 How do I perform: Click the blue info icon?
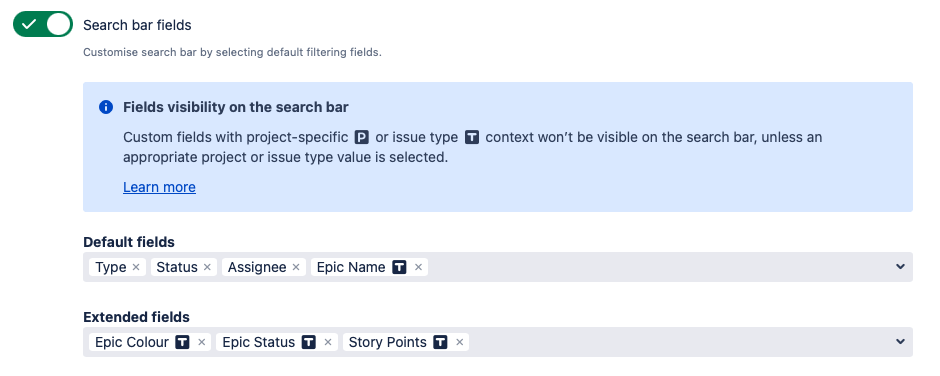point(106,107)
